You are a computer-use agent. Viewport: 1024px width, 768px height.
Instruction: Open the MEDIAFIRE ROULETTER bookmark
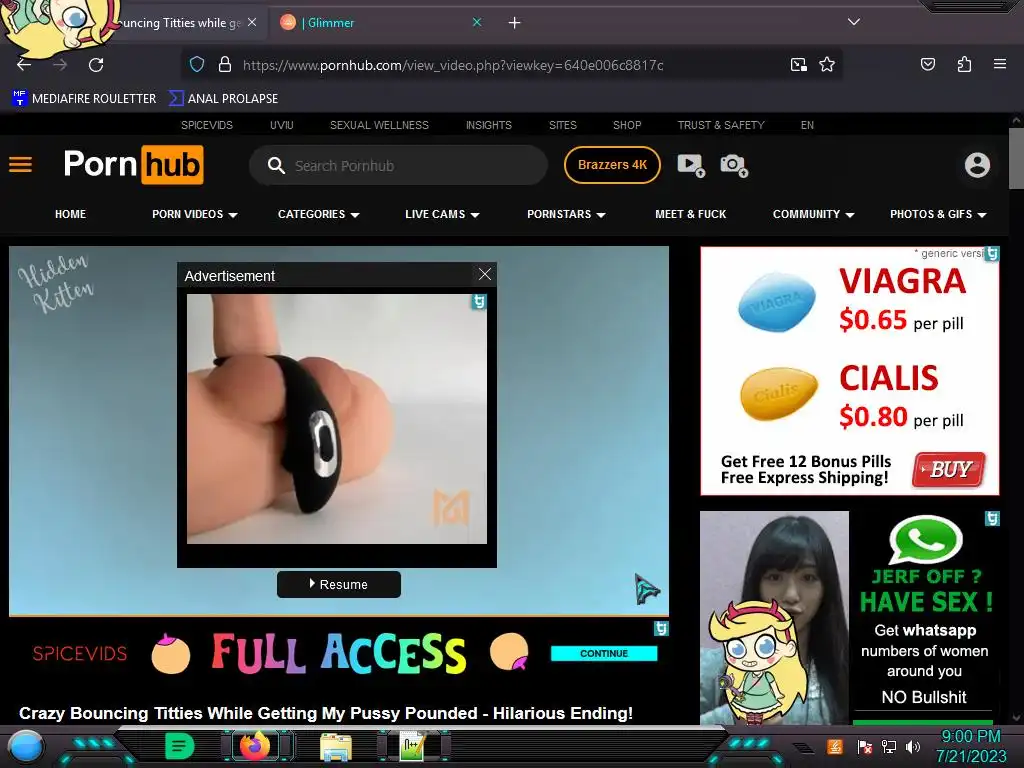point(84,98)
